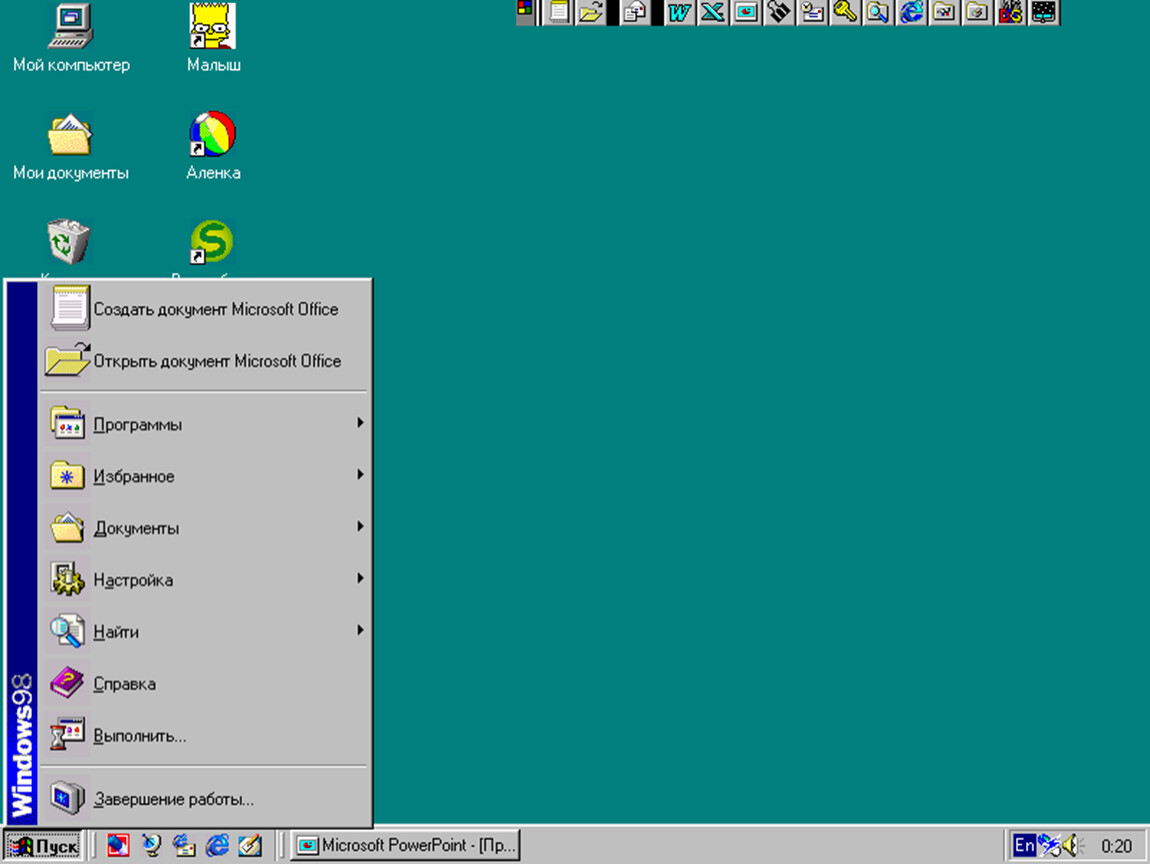Select Выполнить... in the Start menu
1150x864 pixels.
[205, 736]
